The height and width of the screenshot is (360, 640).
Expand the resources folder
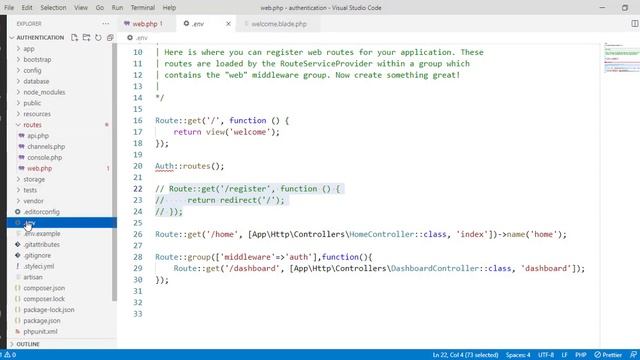[x=18, y=114]
